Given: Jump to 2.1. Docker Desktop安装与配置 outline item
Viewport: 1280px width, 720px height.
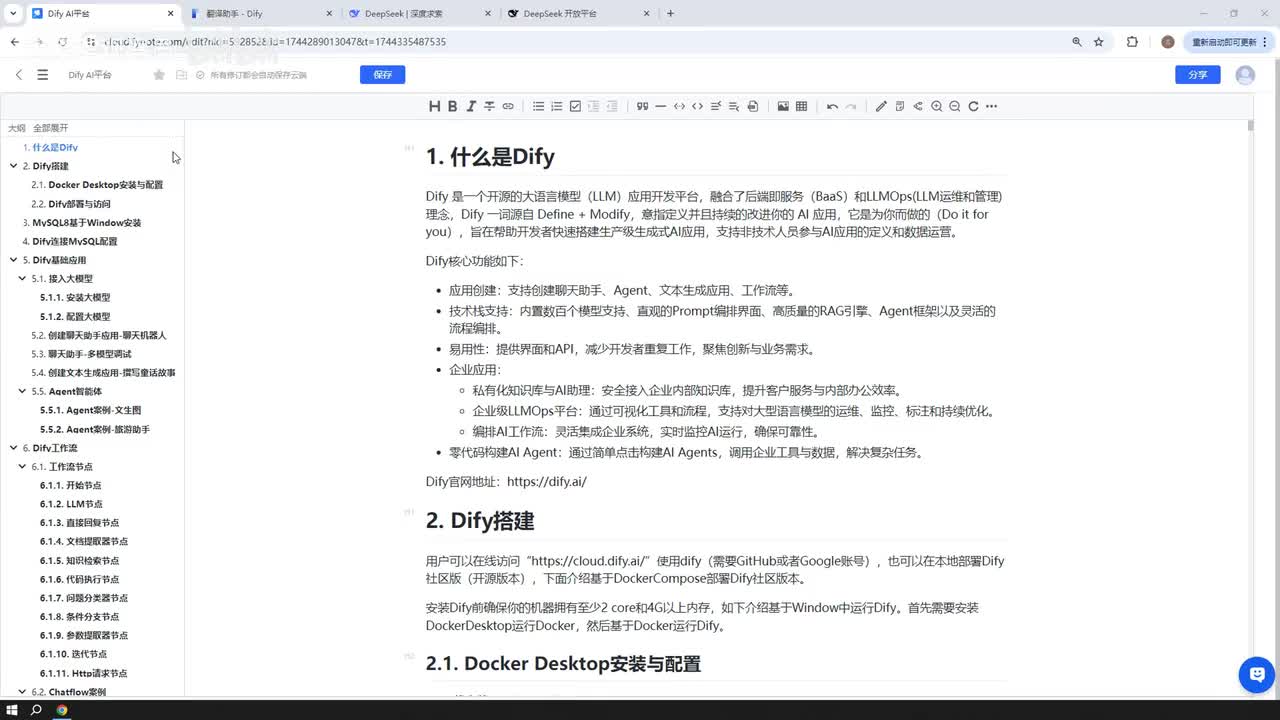Looking at the screenshot, I should point(97,185).
